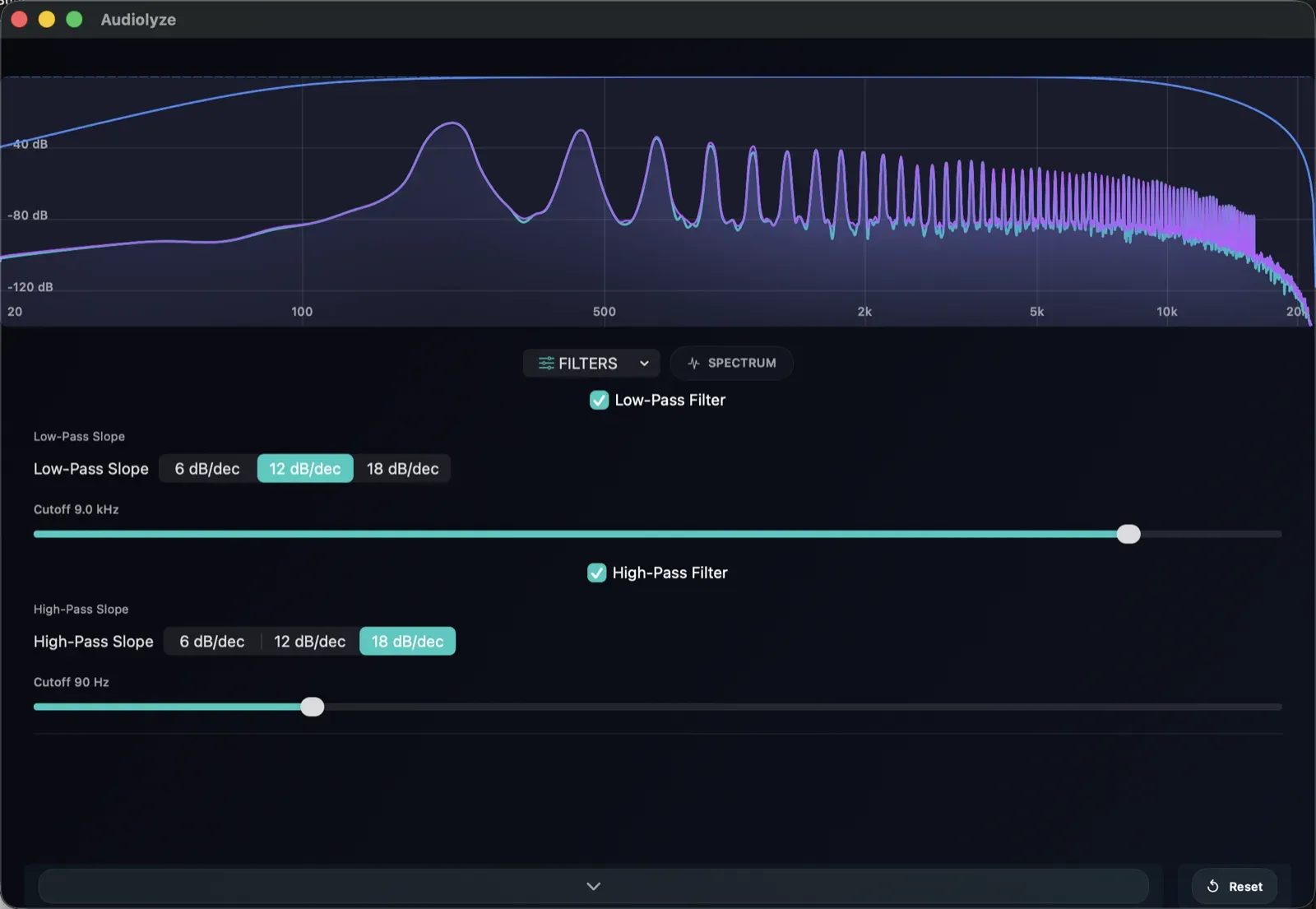Click the -120 dB axis label
The image size is (1316, 909).
30,287
